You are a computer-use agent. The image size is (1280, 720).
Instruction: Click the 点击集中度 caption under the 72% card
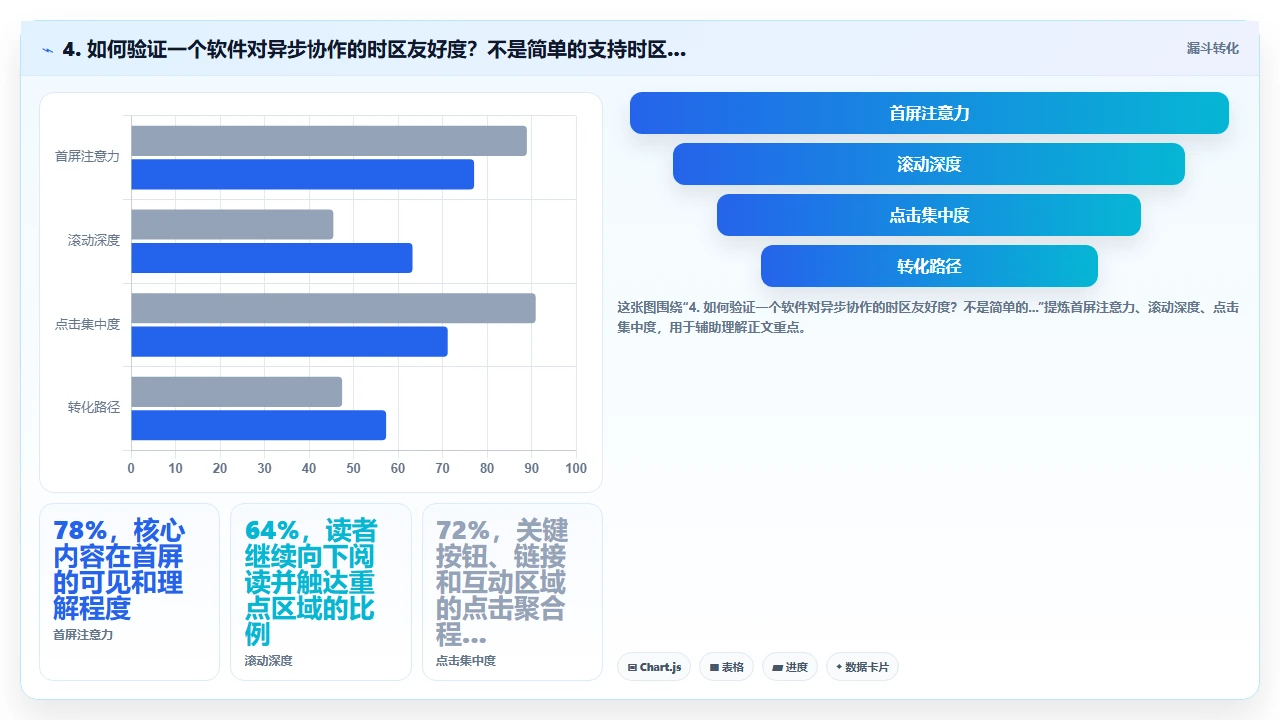pyautogui.click(x=466, y=661)
